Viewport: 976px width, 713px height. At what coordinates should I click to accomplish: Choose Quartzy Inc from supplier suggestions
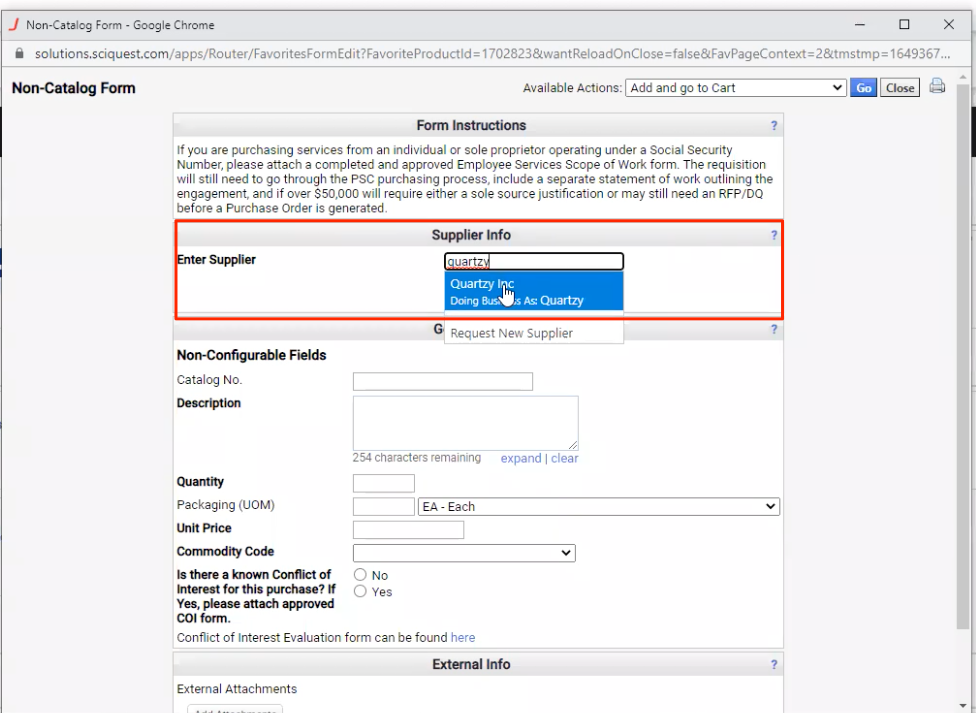(x=533, y=291)
